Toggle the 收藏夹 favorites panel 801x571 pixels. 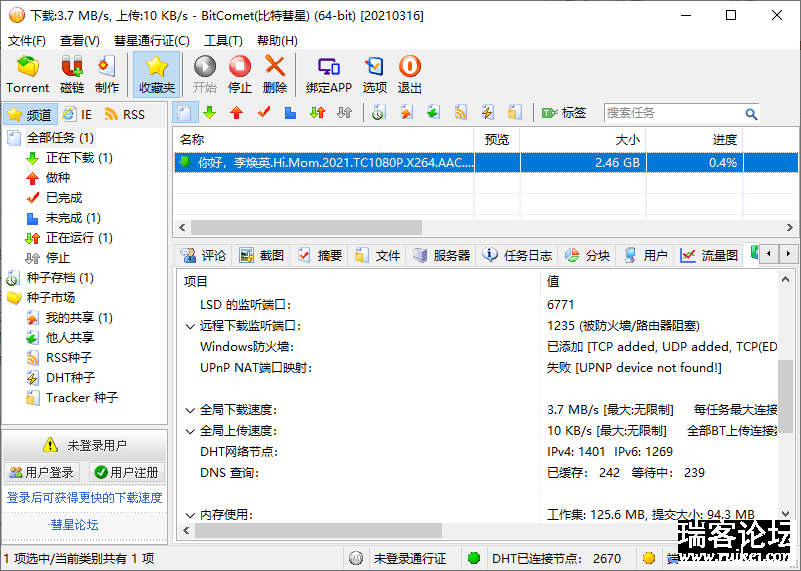point(157,75)
